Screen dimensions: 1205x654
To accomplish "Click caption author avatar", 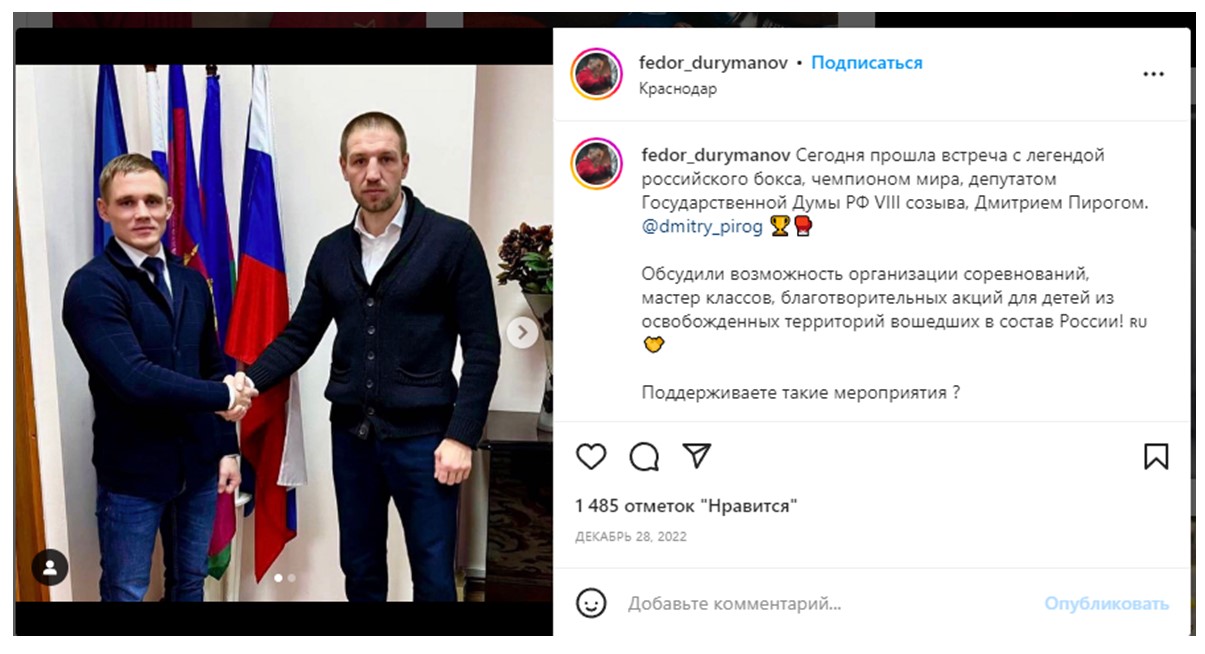I will [597, 164].
